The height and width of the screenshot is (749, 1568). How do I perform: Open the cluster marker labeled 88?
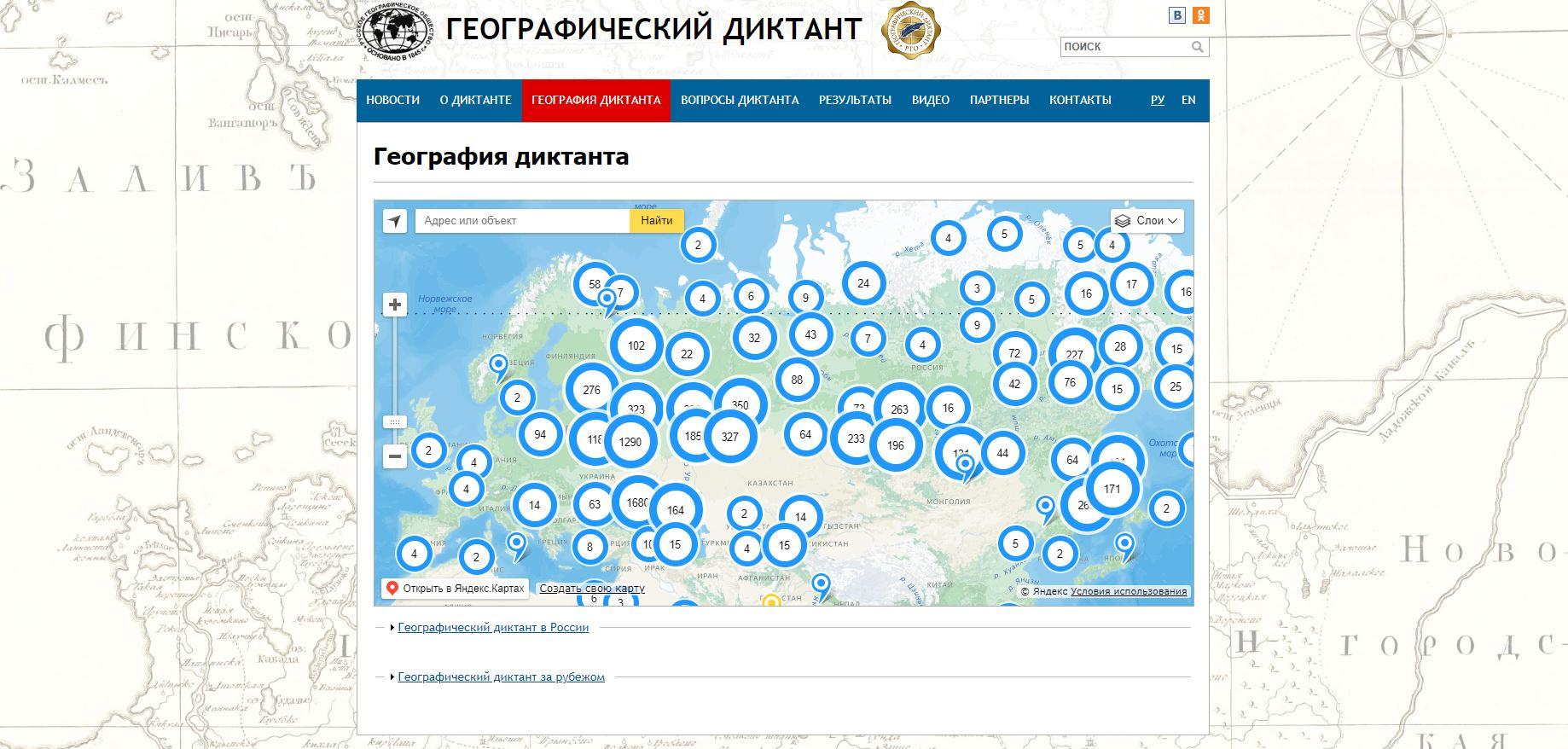(797, 380)
